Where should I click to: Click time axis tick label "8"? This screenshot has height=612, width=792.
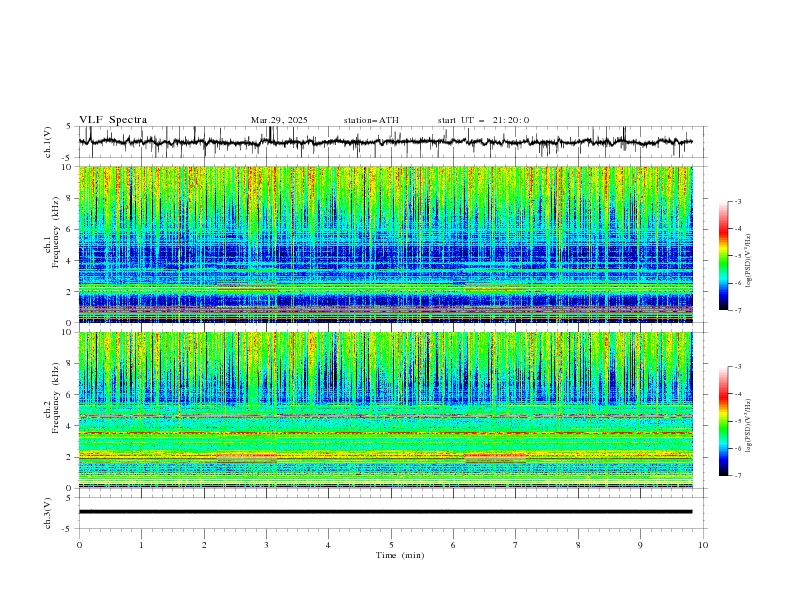[578, 545]
